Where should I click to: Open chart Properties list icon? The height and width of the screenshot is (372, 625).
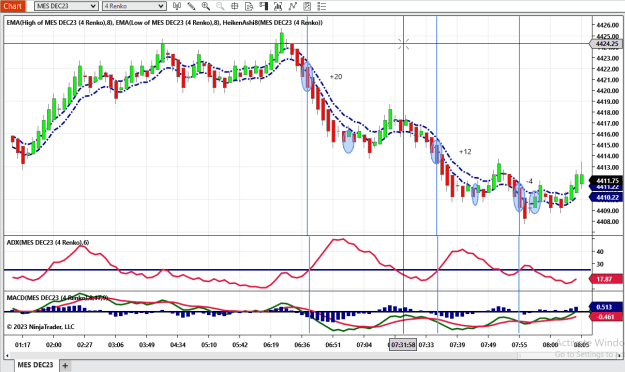click(x=321, y=6)
